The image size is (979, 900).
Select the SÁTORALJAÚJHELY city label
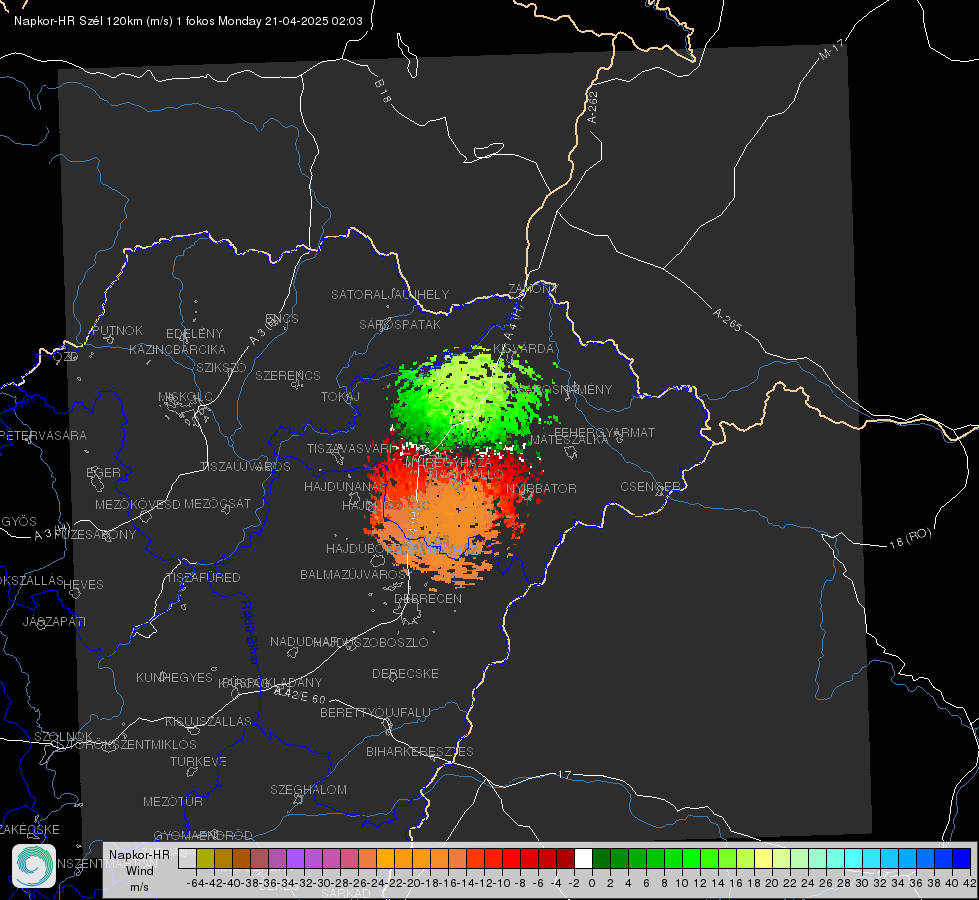pos(390,294)
